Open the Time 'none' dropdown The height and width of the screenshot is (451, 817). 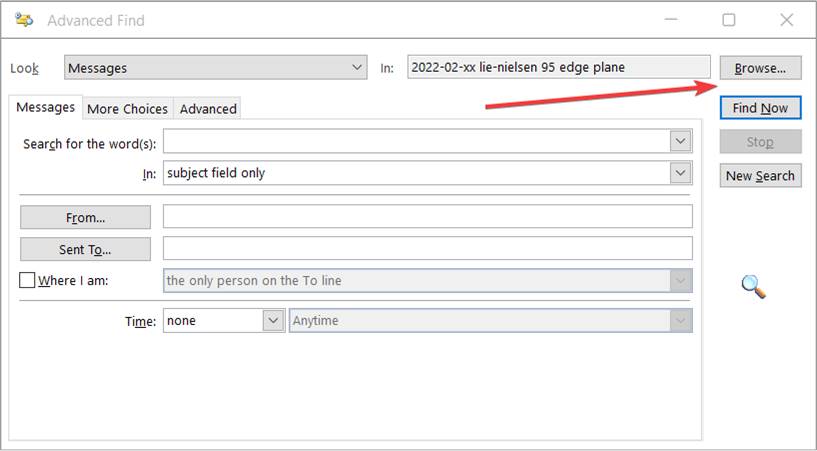[273, 321]
